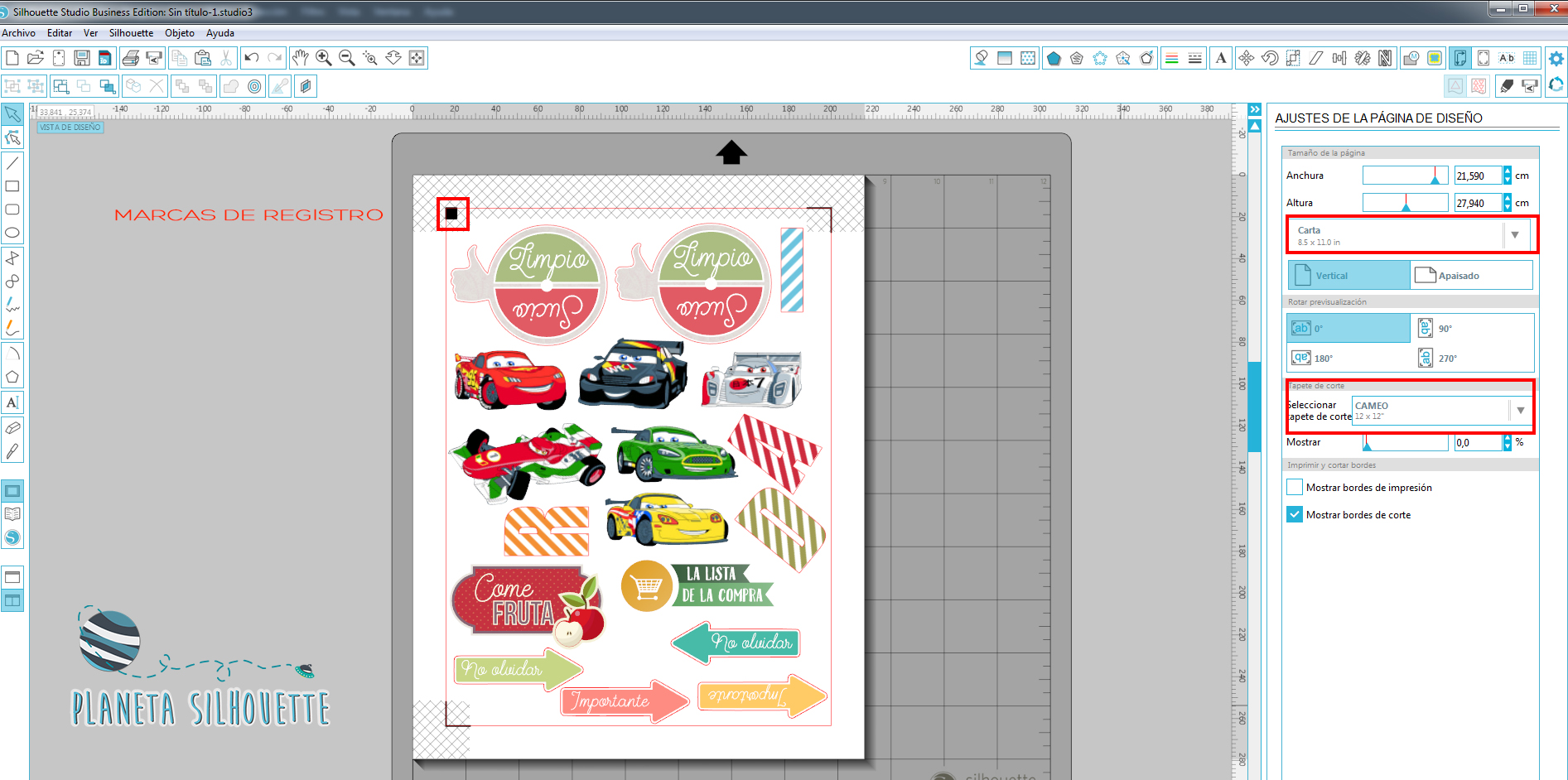Expand the CAMEO cutting mat dropdown

1521,410
